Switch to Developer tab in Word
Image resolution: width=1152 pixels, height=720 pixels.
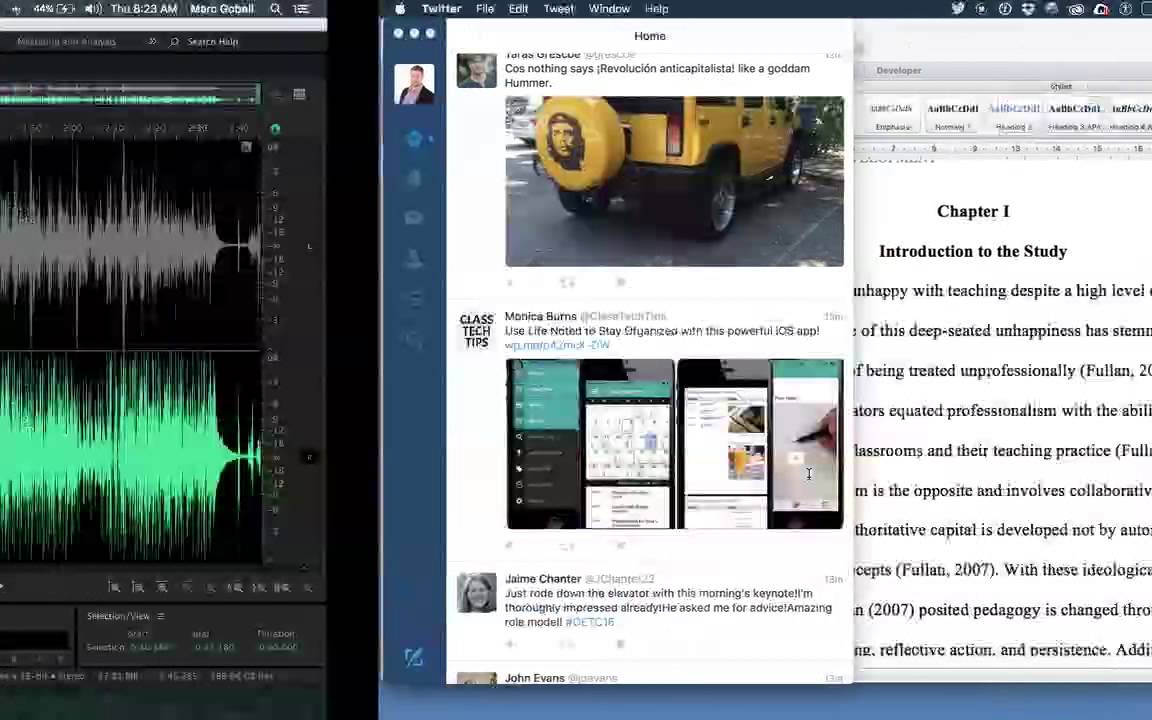(x=899, y=71)
